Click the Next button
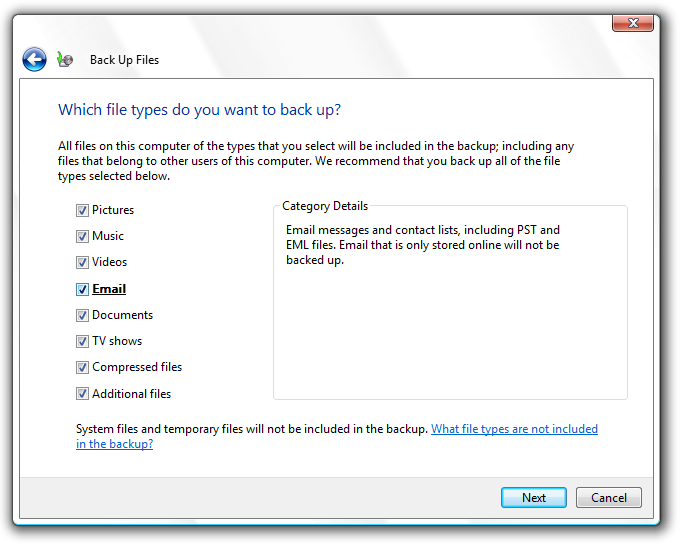Viewport: 681px width, 544px height. 534,498
